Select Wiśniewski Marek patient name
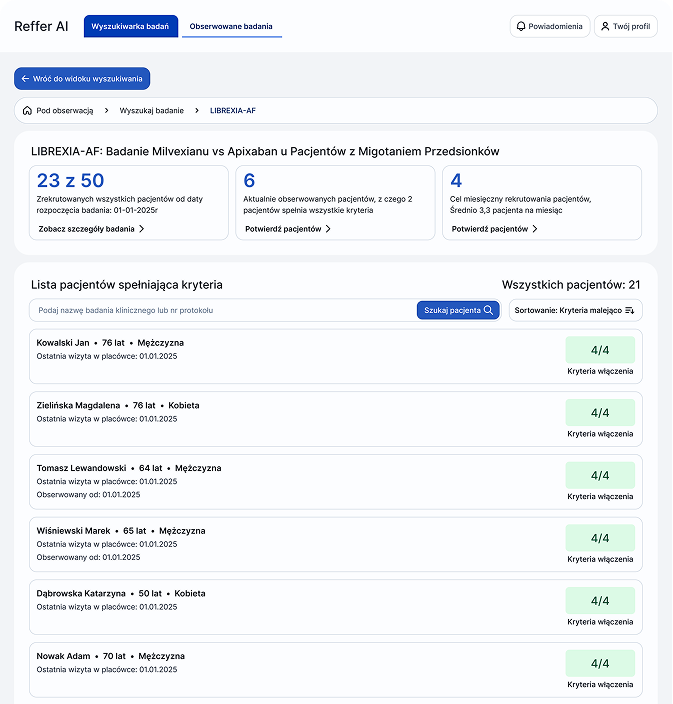The image size is (673, 704). (x=73, y=531)
